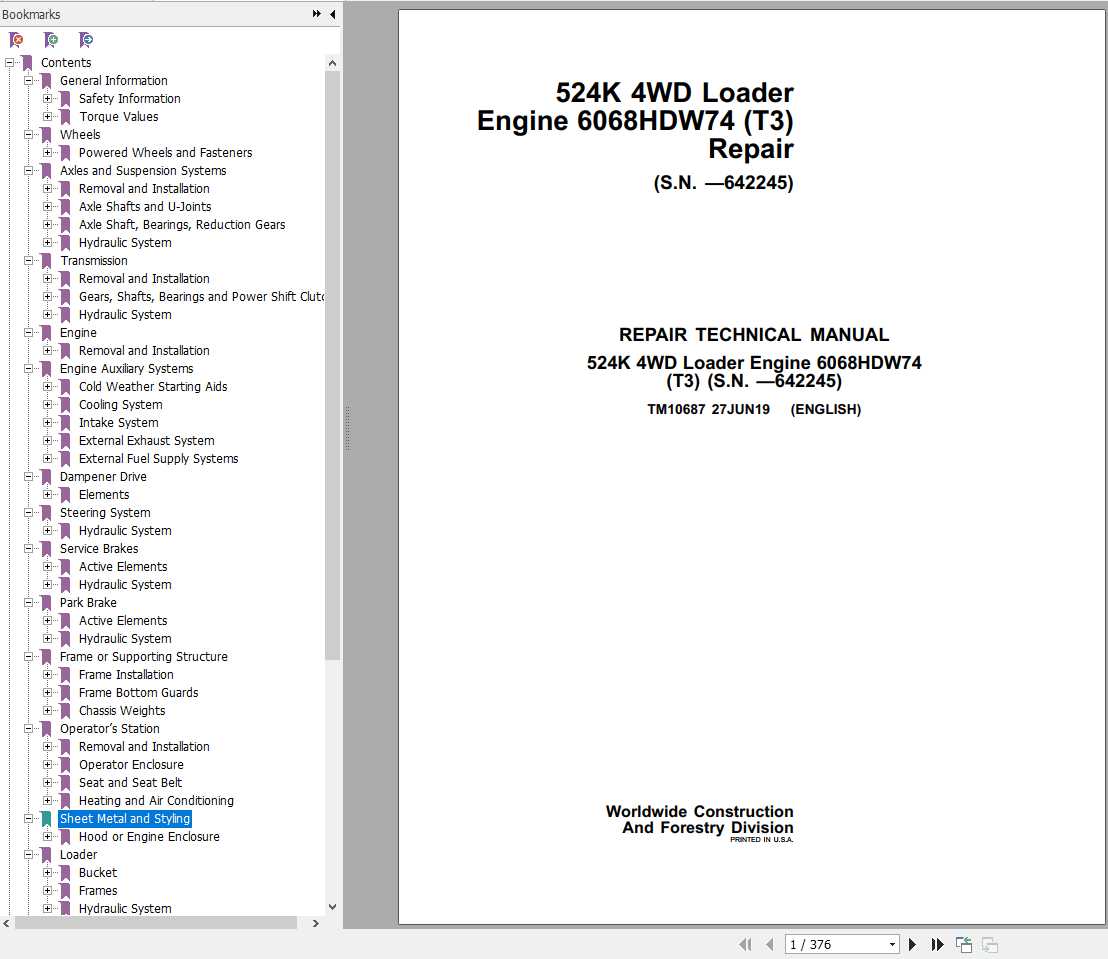Screen dimensions: 1108x959
Task: Select the Operator's Station bookmark
Action: point(110,729)
